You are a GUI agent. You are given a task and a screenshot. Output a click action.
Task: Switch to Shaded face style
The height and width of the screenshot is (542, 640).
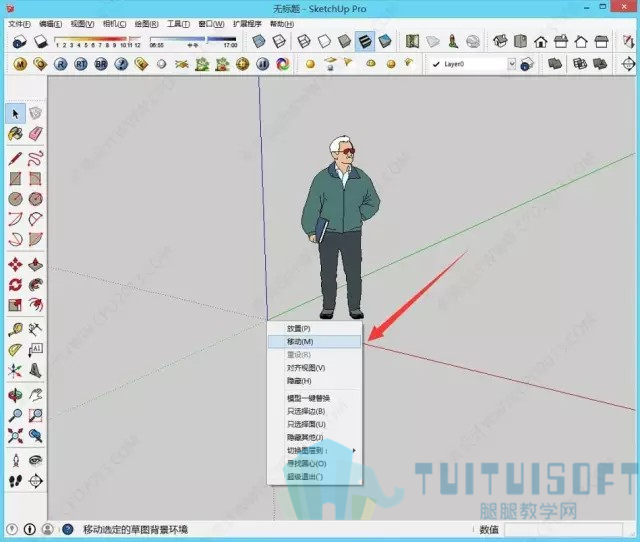(344, 41)
